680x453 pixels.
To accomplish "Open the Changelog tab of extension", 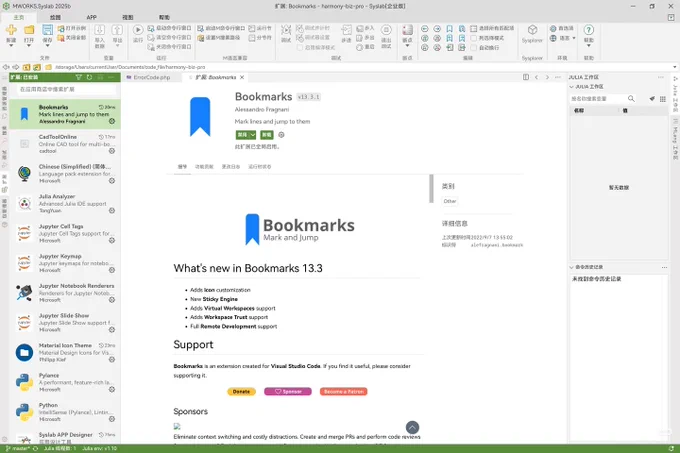I will pos(231,166).
